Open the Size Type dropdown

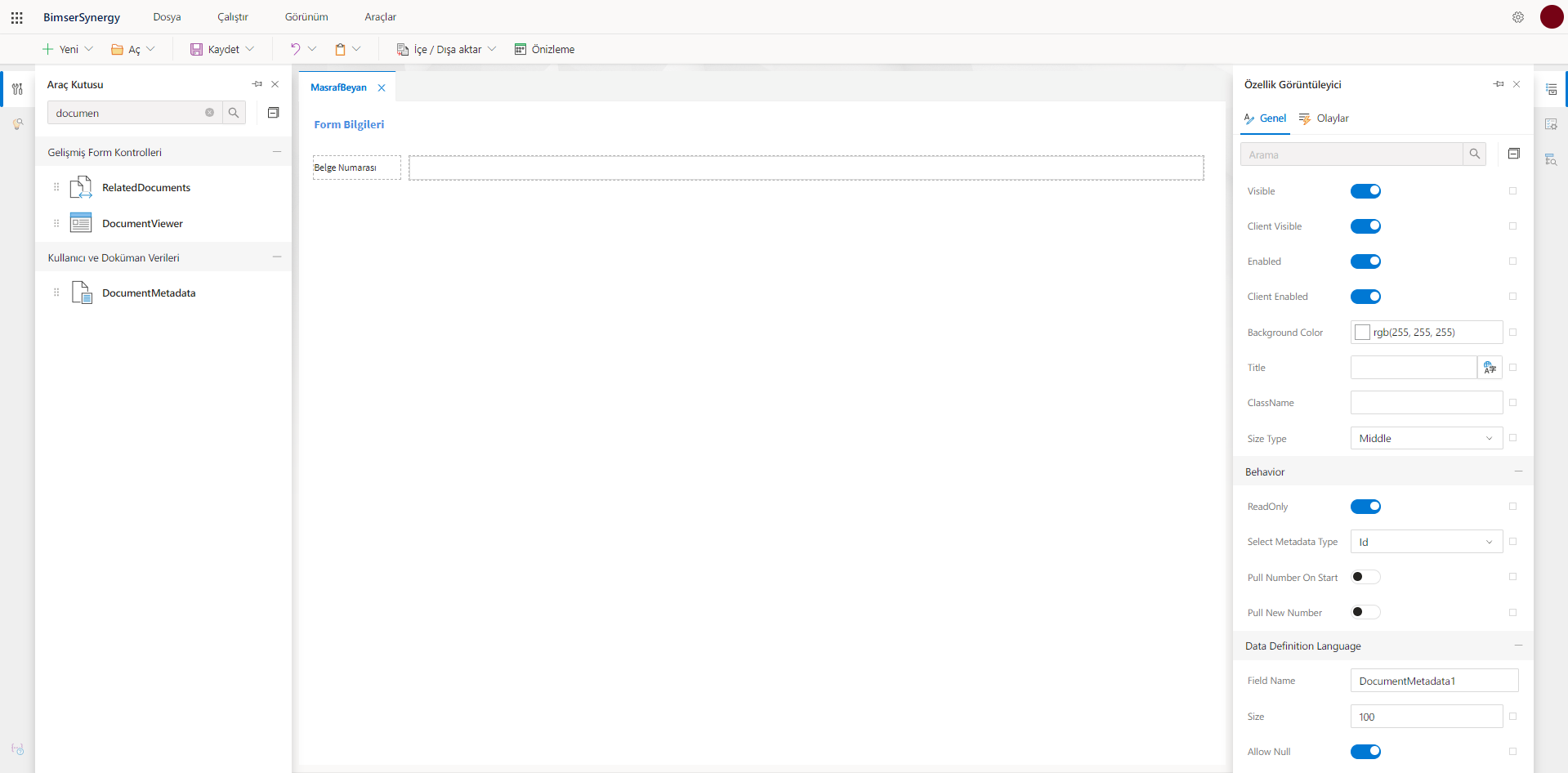[1426, 439]
